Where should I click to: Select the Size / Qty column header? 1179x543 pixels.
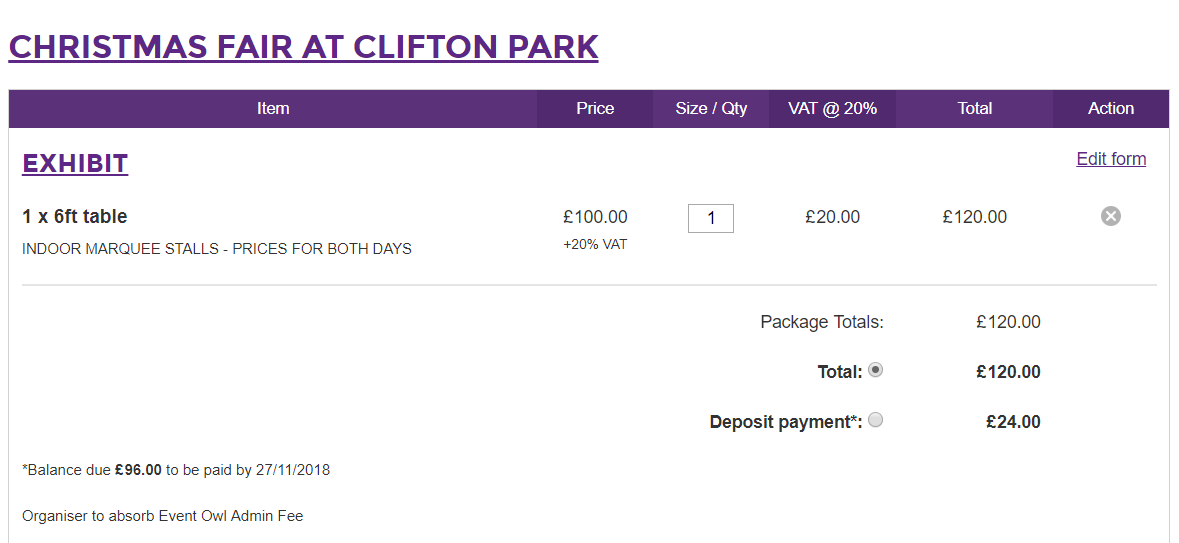(711, 108)
